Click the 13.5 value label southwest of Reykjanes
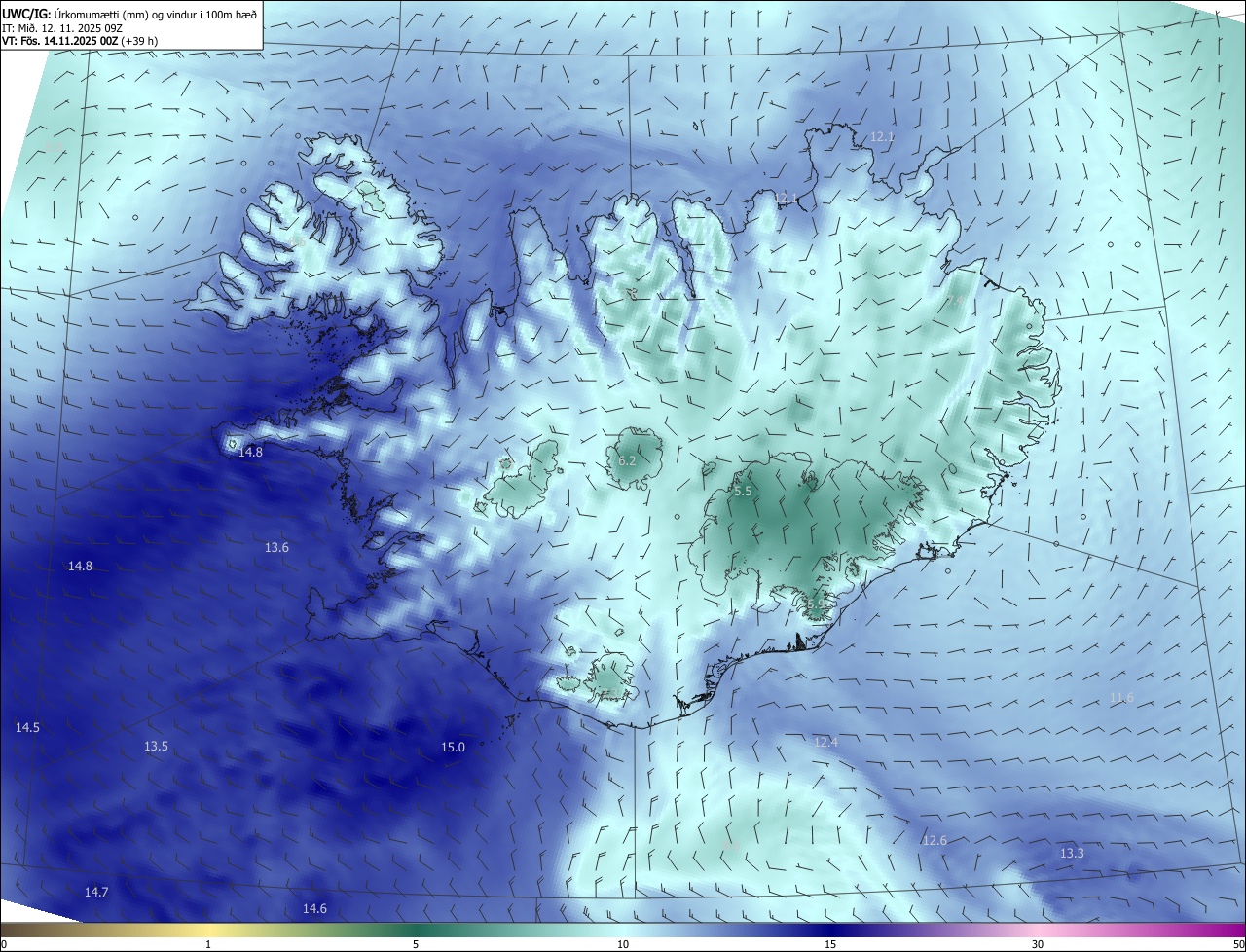The image size is (1246, 952). [x=156, y=747]
